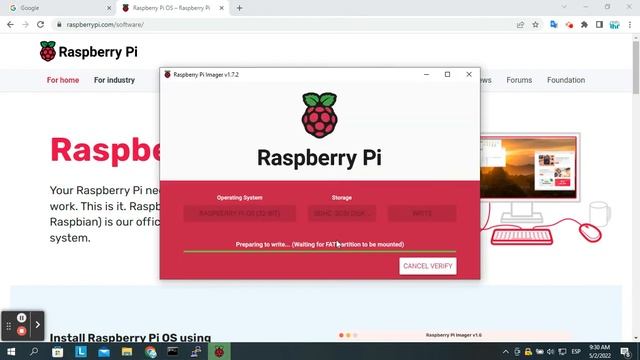
Task: Open Chrome from the taskbar
Action: pos(150,351)
